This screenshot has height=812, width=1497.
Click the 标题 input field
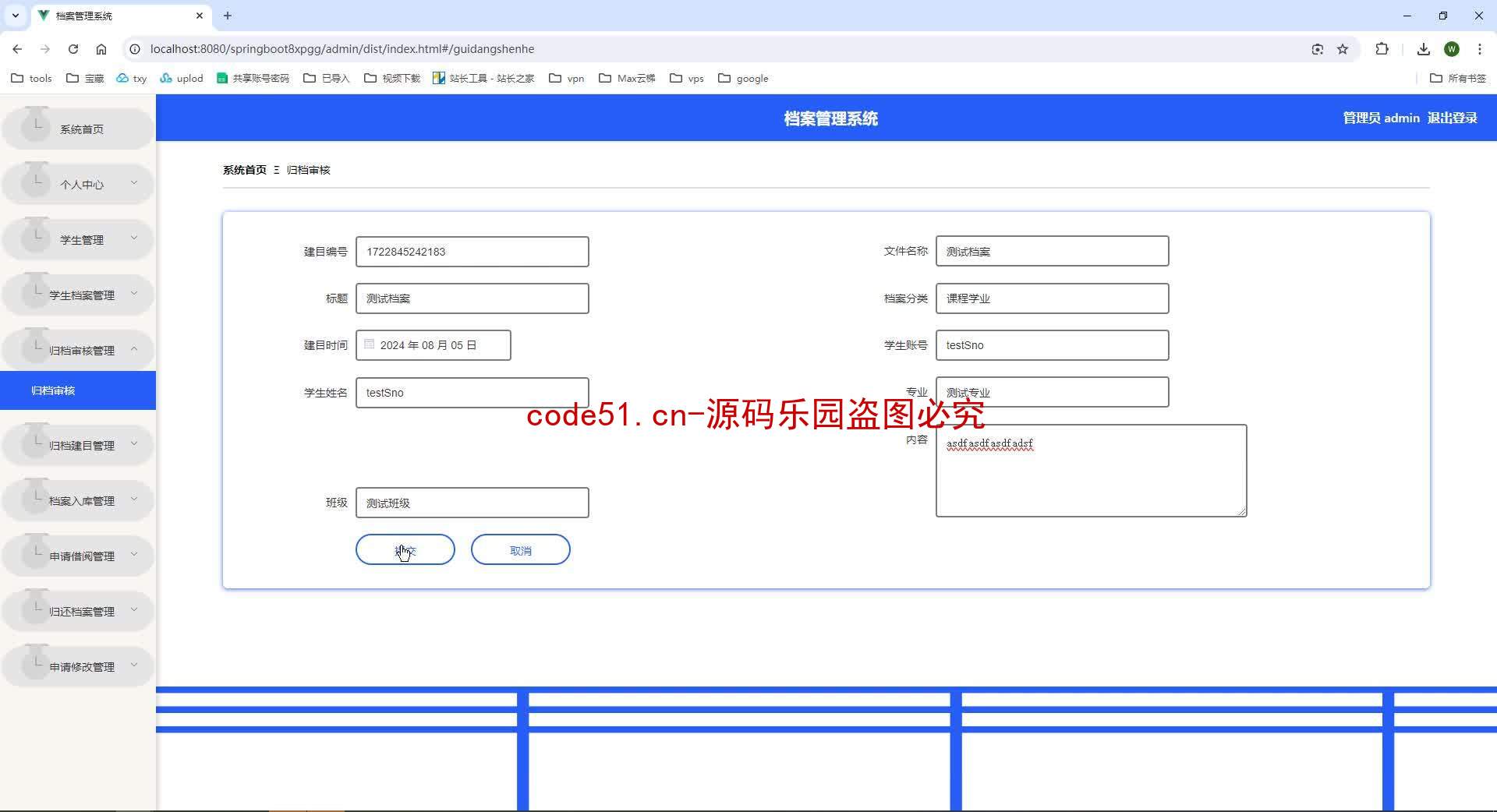pos(472,298)
